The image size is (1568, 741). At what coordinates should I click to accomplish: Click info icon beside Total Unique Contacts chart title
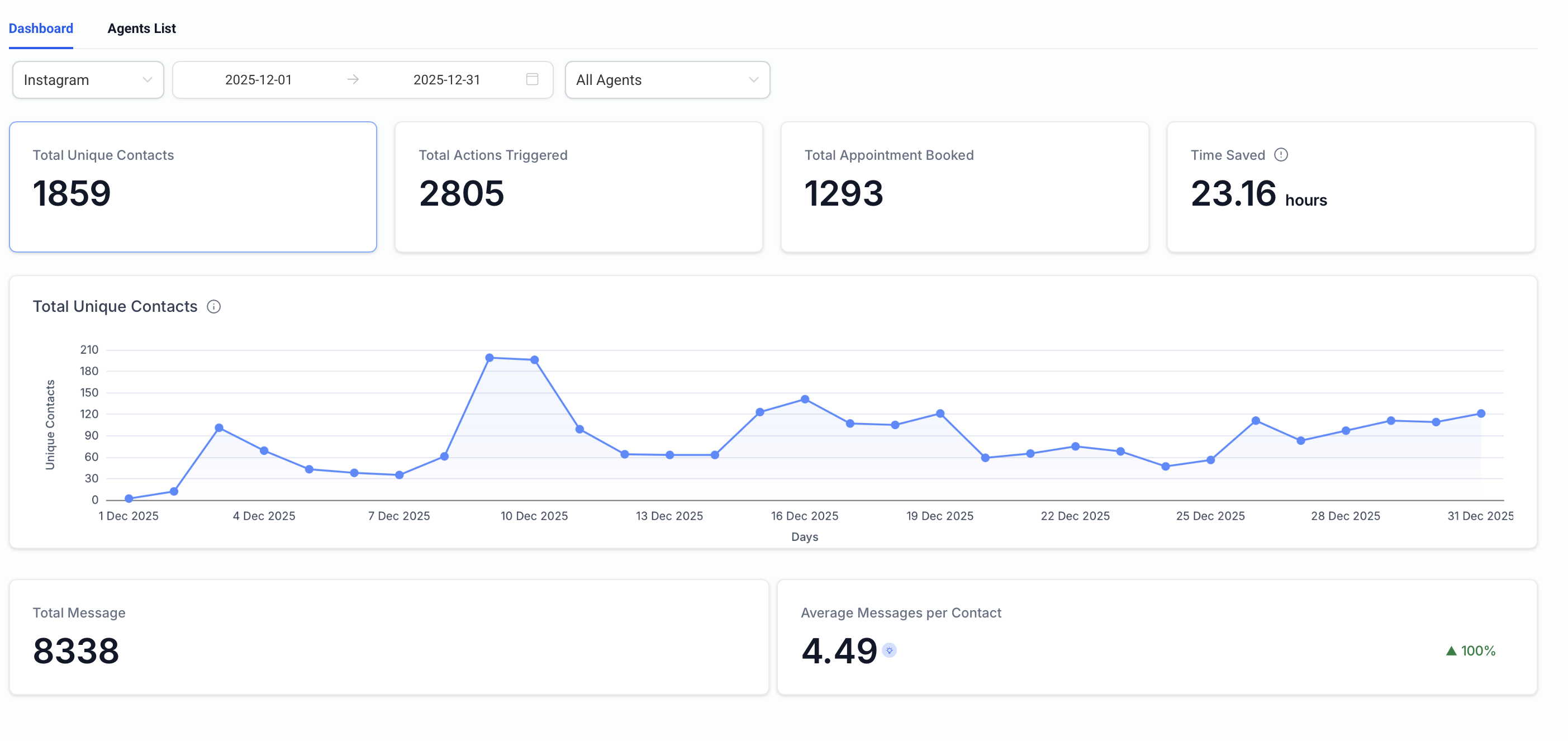tap(213, 306)
